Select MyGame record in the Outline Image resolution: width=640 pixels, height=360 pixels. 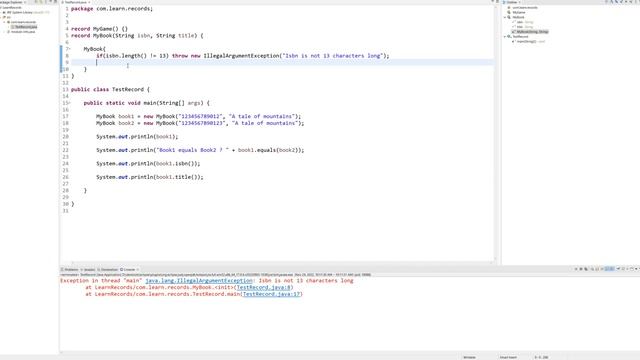coord(519,13)
